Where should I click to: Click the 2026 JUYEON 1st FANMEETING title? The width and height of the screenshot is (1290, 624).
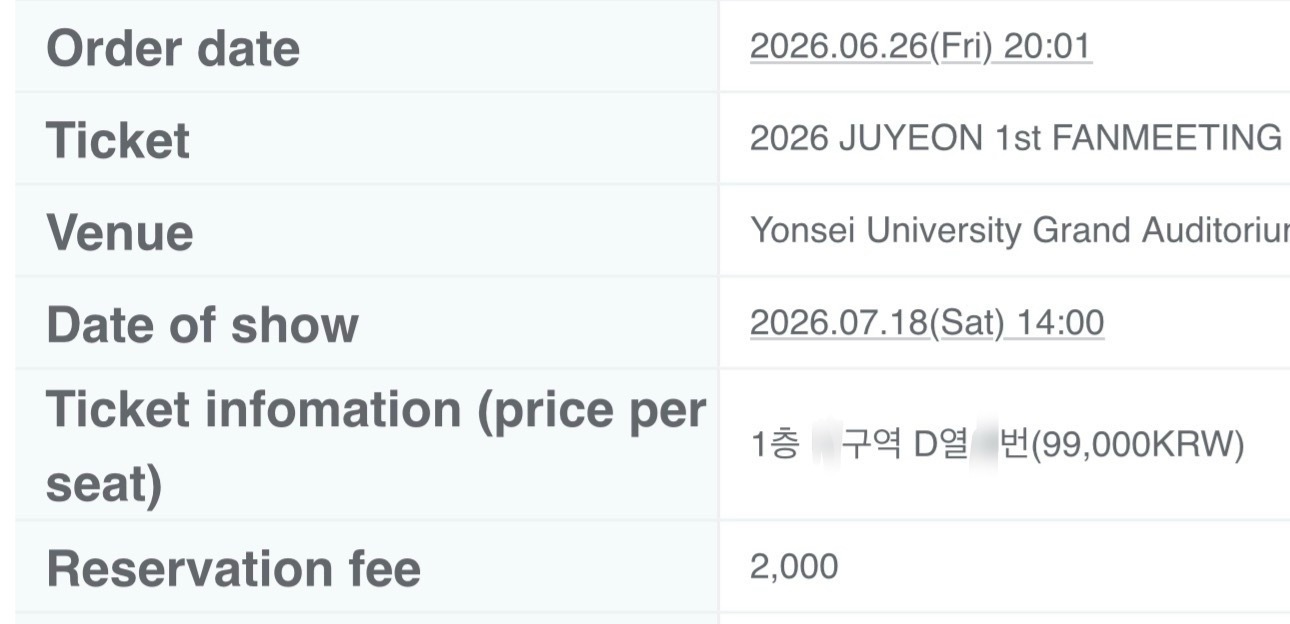tap(1016, 139)
